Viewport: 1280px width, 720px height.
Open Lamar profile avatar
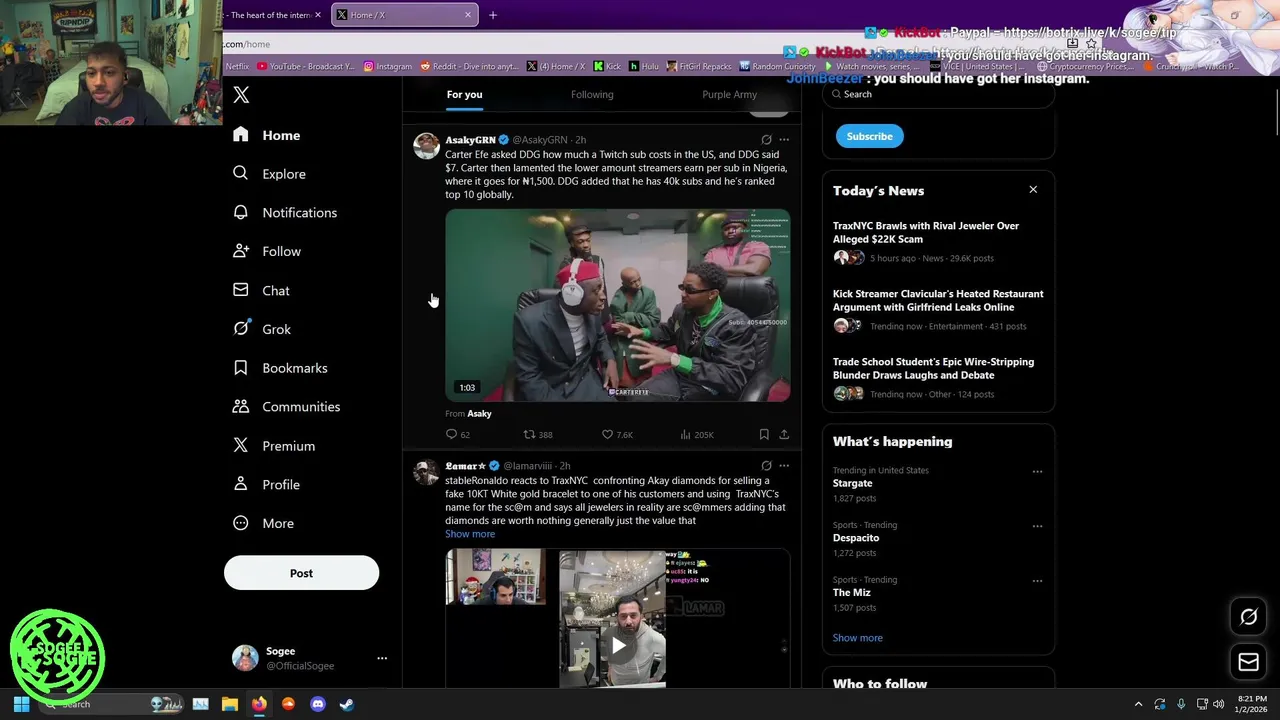pyautogui.click(x=427, y=472)
